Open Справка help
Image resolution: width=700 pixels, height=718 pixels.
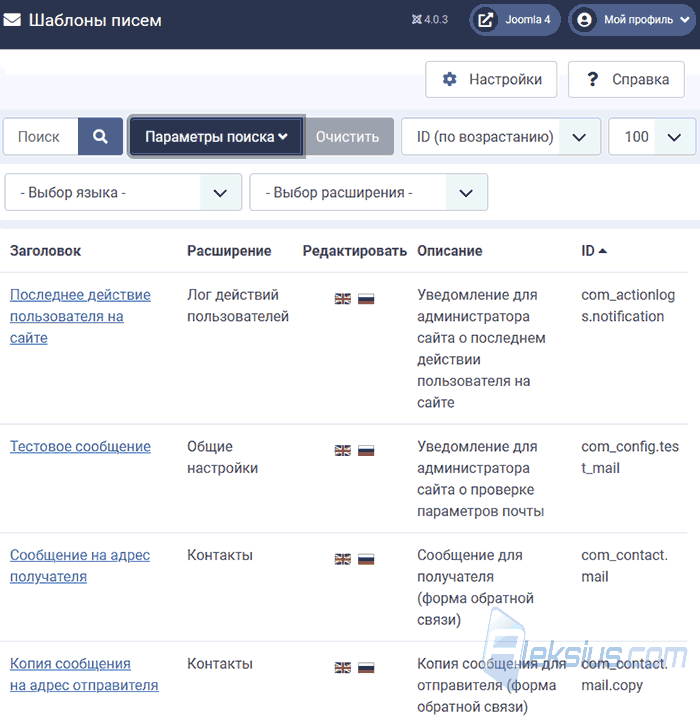[626, 79]
